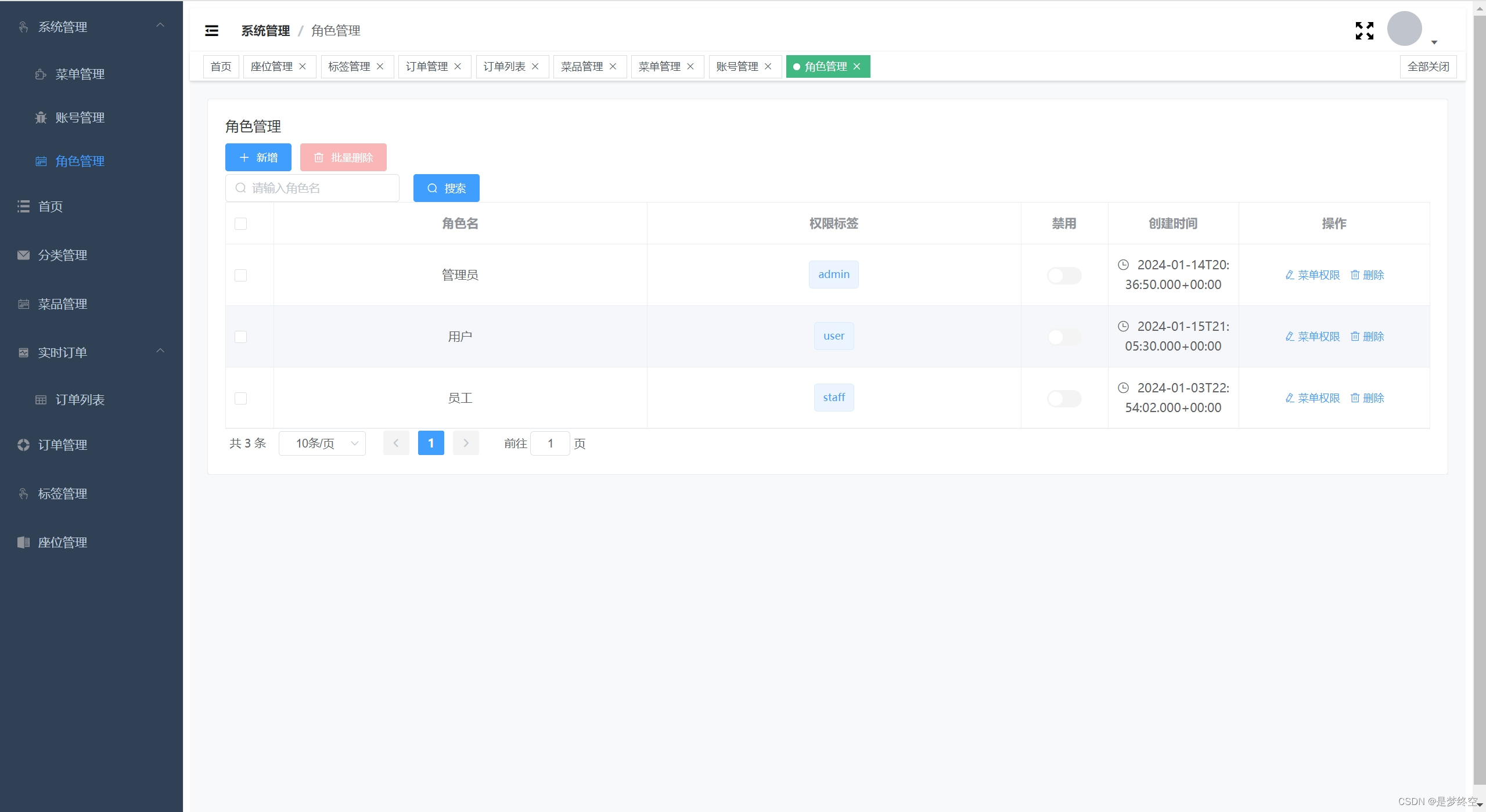This screenshot has height=812, width=1486.
Task: Click the envelope icon for 分类管理
Action: pyautogui.click(x=23, y=255)
